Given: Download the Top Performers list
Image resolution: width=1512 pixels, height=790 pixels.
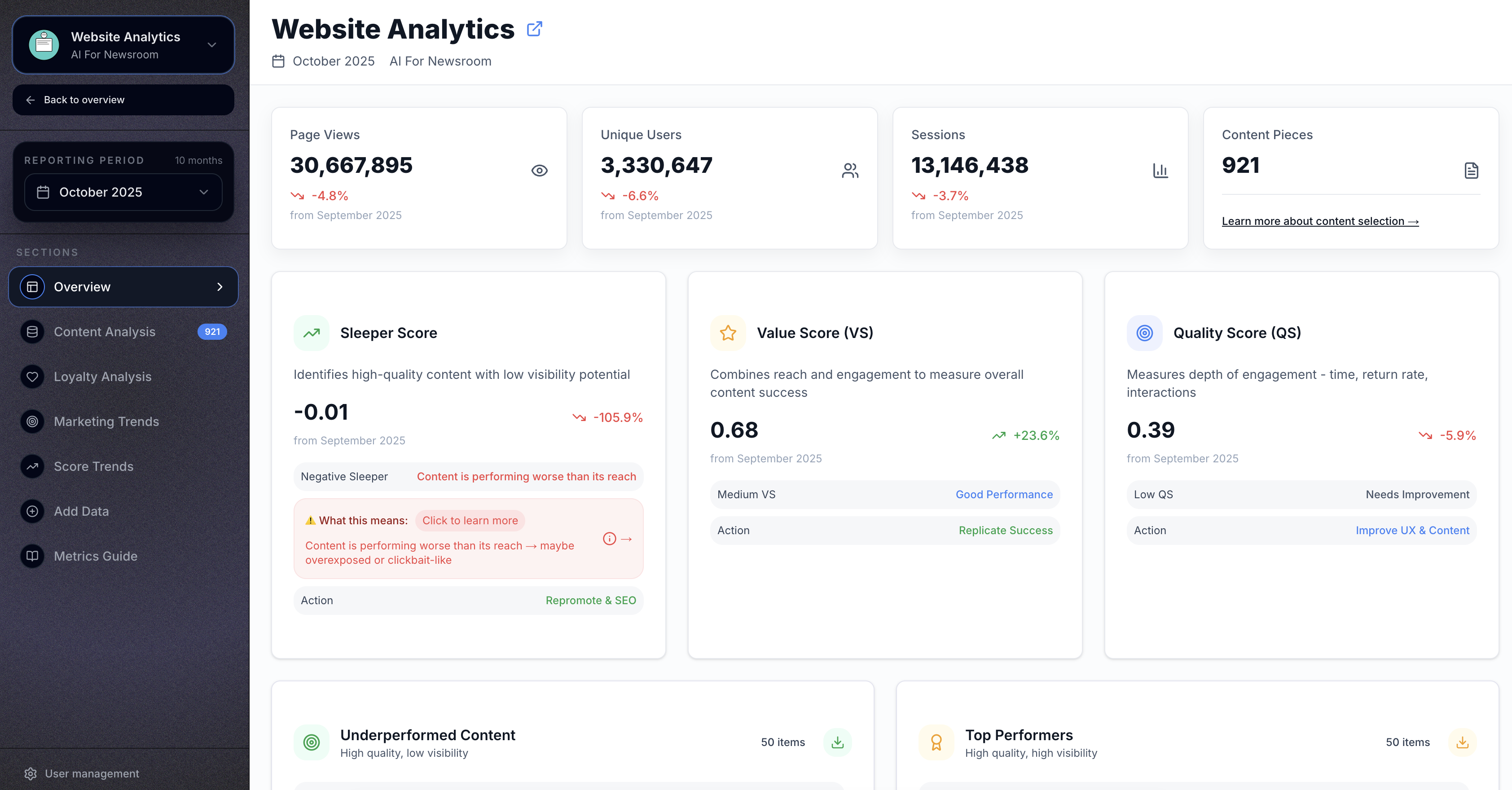Looking at the screenshot, I should click(1463, 742).
